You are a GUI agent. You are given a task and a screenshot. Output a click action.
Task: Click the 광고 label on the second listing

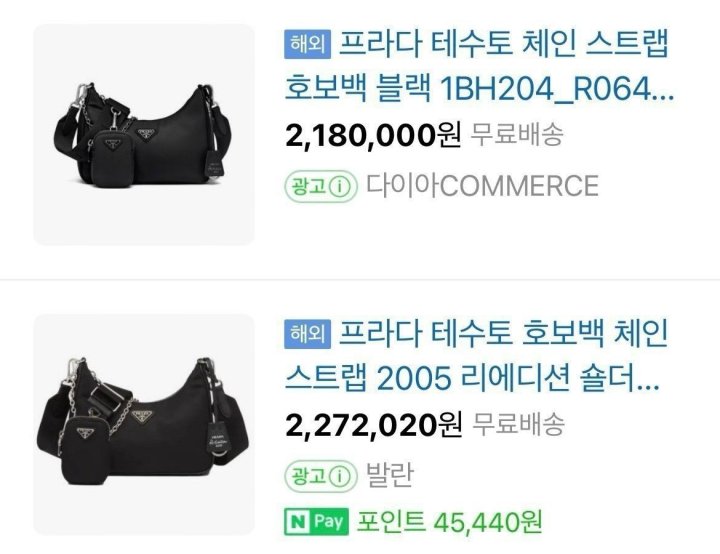(309, 476)
